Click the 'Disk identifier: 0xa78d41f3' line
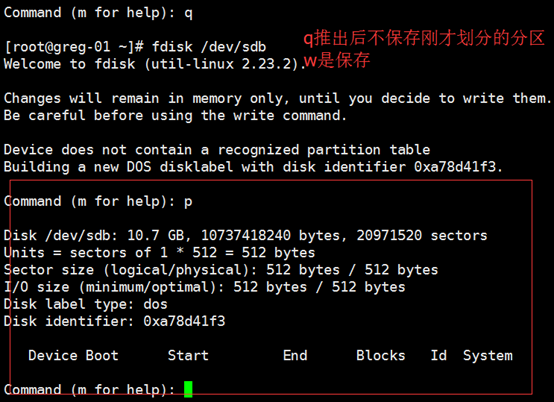 114,321
